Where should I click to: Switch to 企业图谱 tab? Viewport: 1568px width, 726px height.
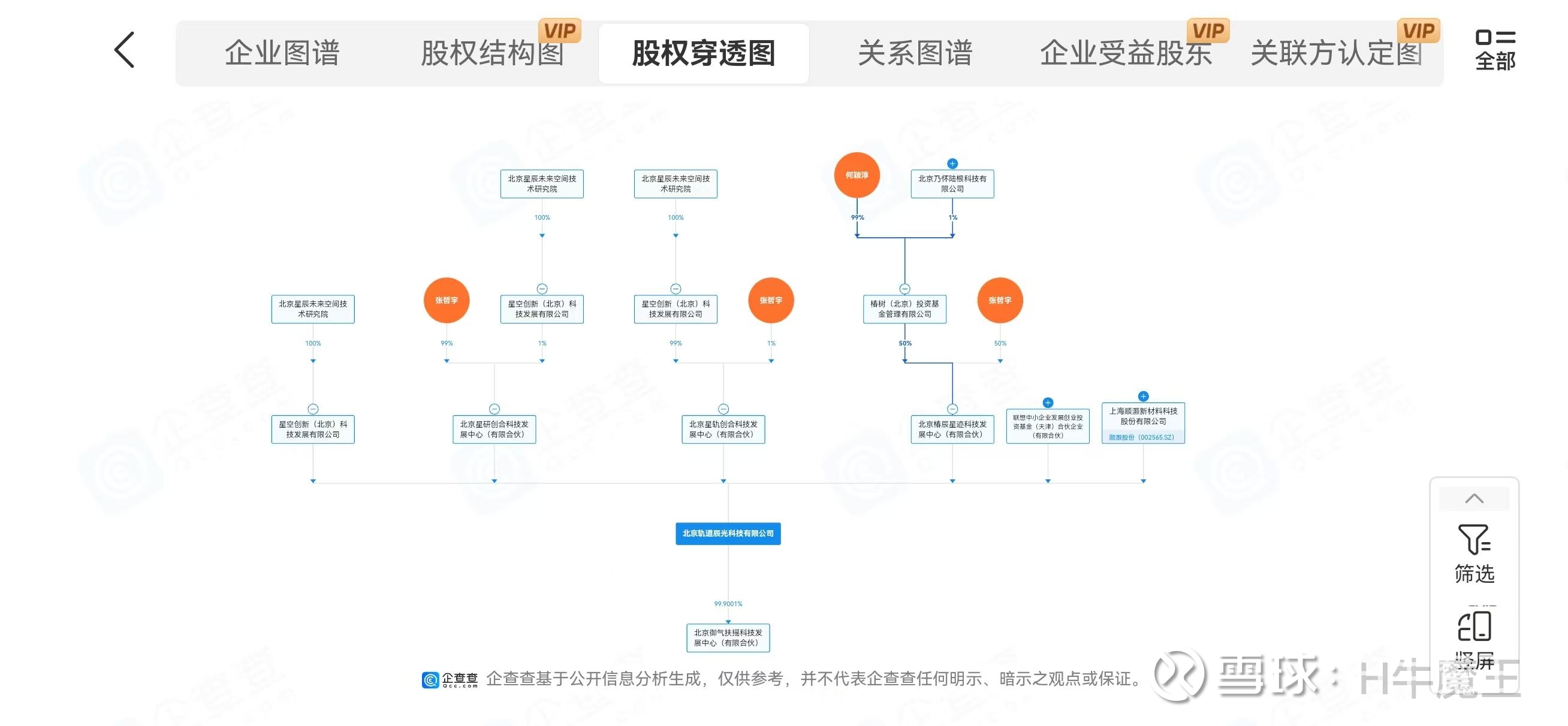(282, 53)
